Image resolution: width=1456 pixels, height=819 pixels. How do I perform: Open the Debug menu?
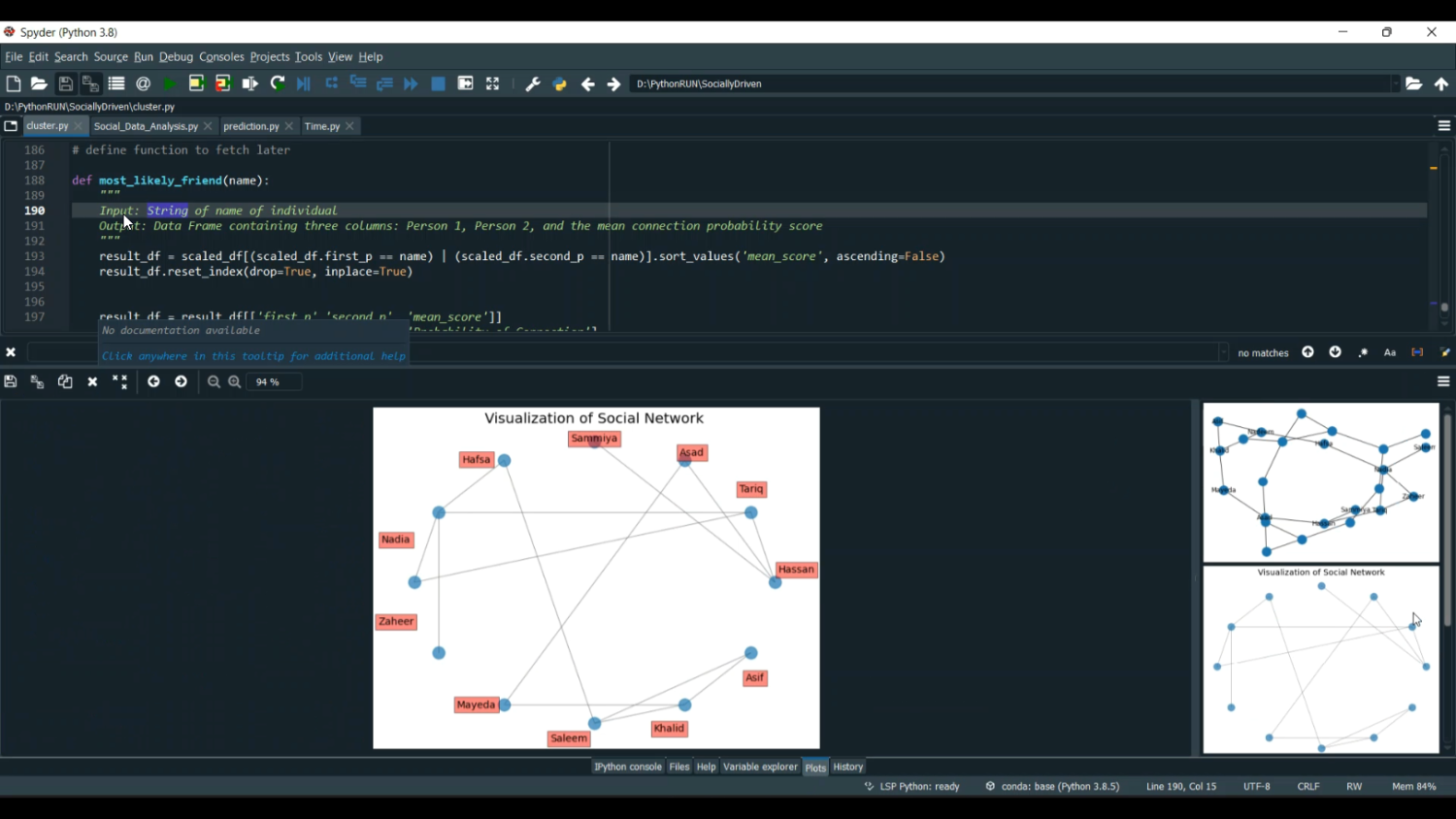coord(176,57)
